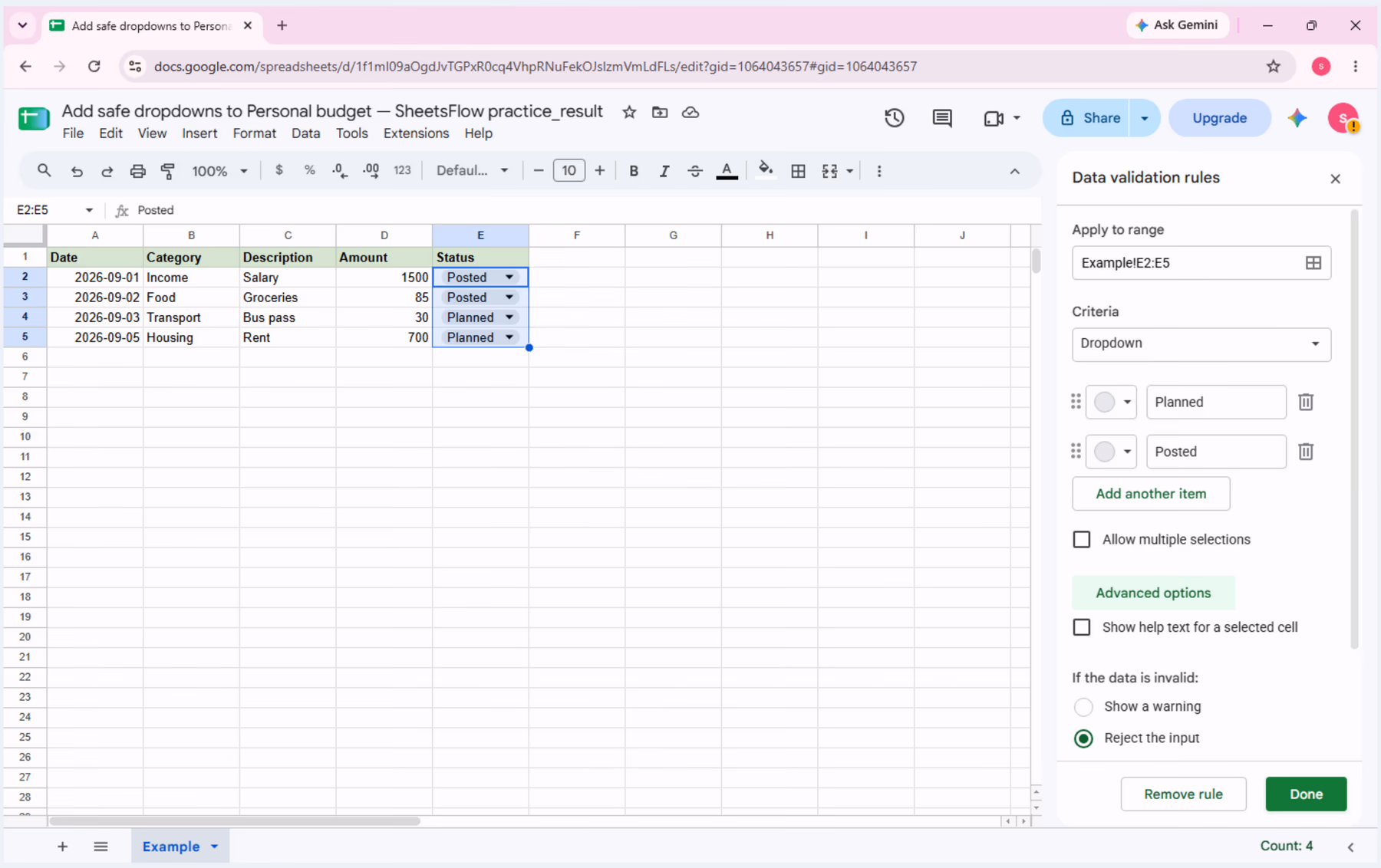Select the Reject the input option
The width and height of the screenshot is (1381, 868).
1083,738
